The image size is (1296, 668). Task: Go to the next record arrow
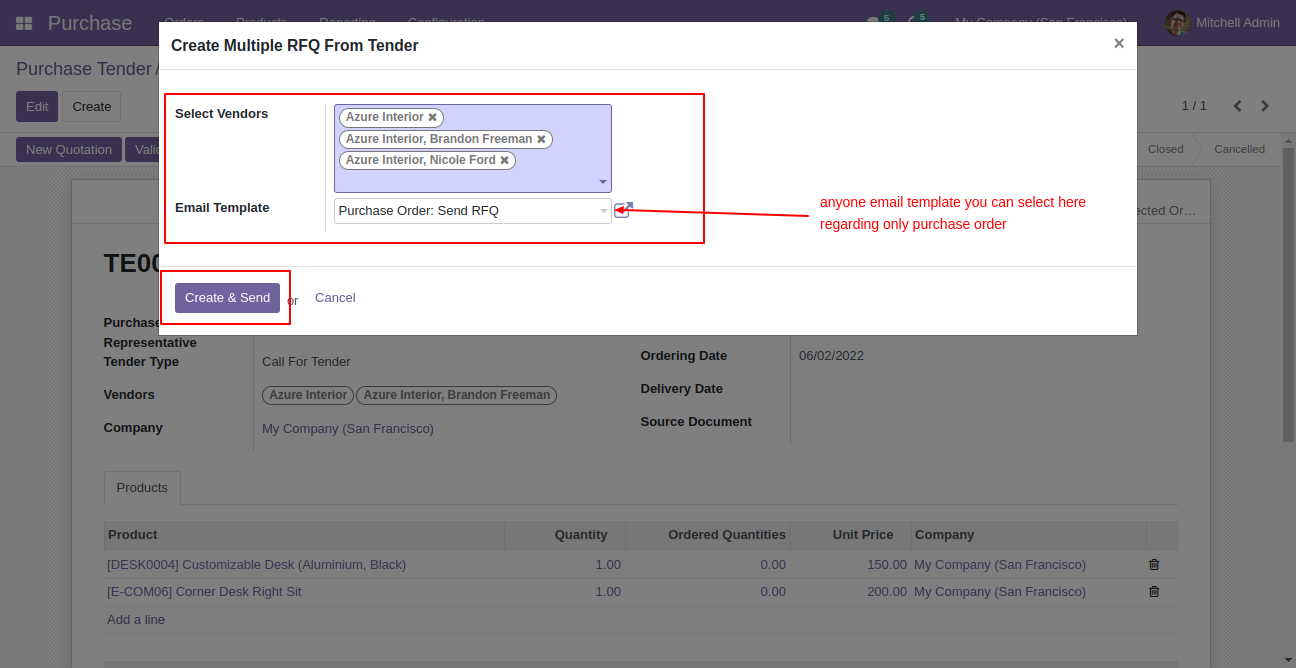1265,106
